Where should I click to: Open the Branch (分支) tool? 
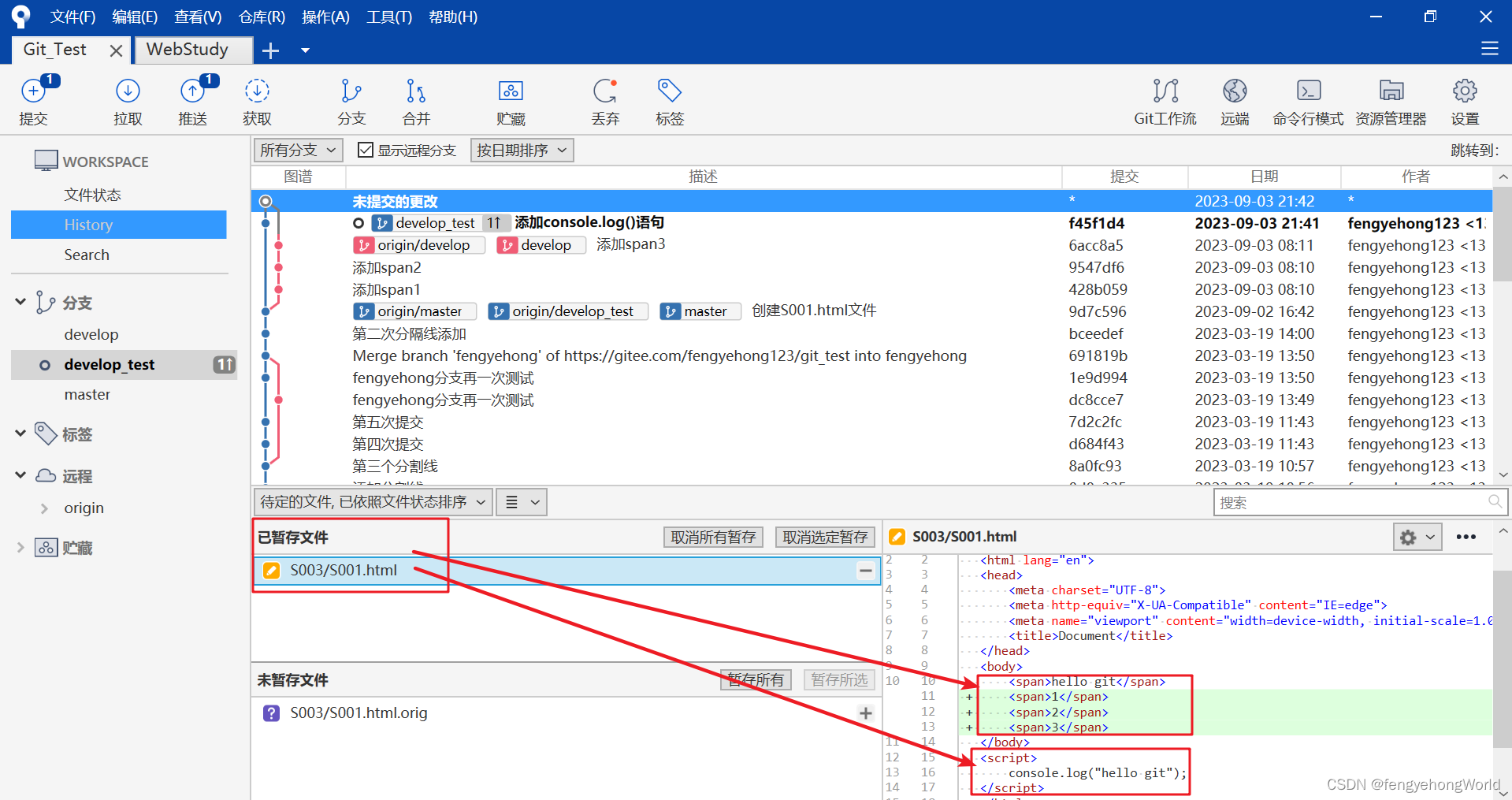(x=351, y=101)
